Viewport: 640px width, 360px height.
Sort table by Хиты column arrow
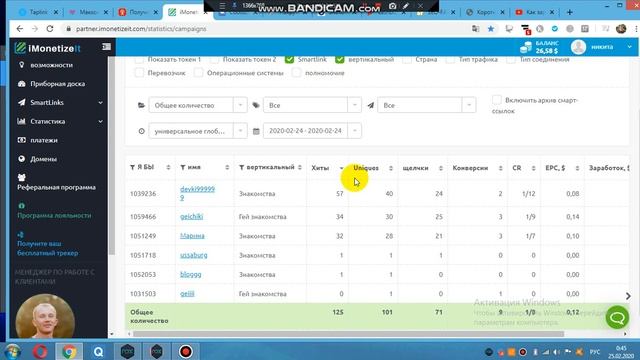341,168
